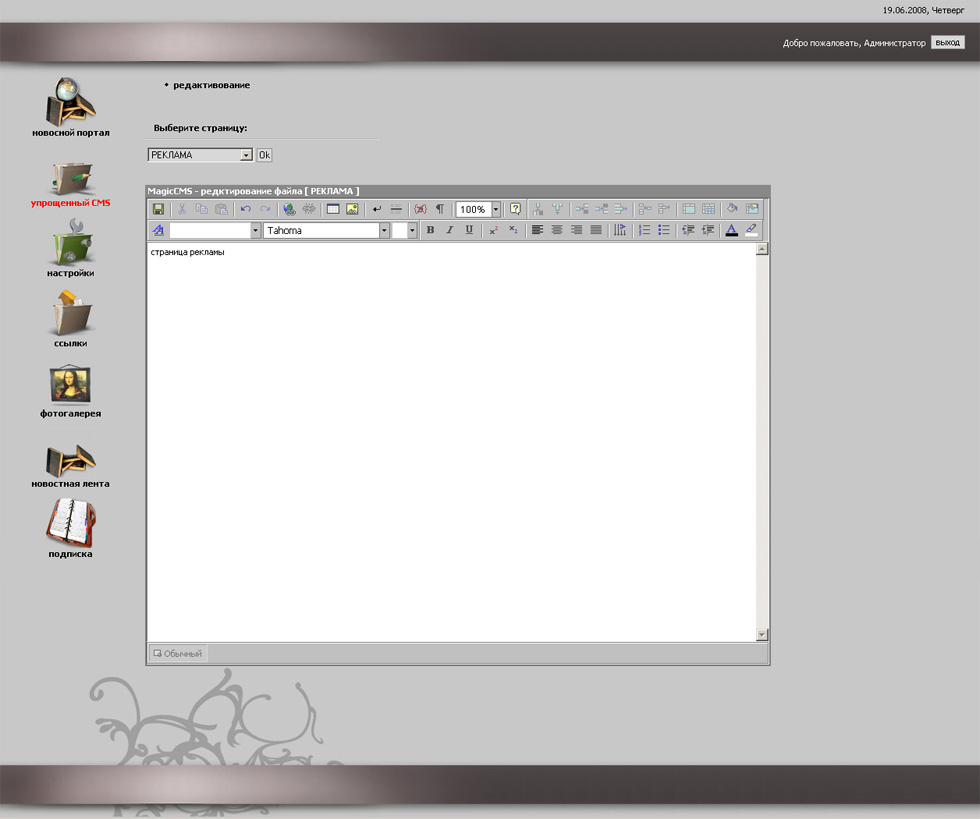The width and height of the screenshot is (980, 819).
Task: Click the выход logout button
Action: coord(947,43)
